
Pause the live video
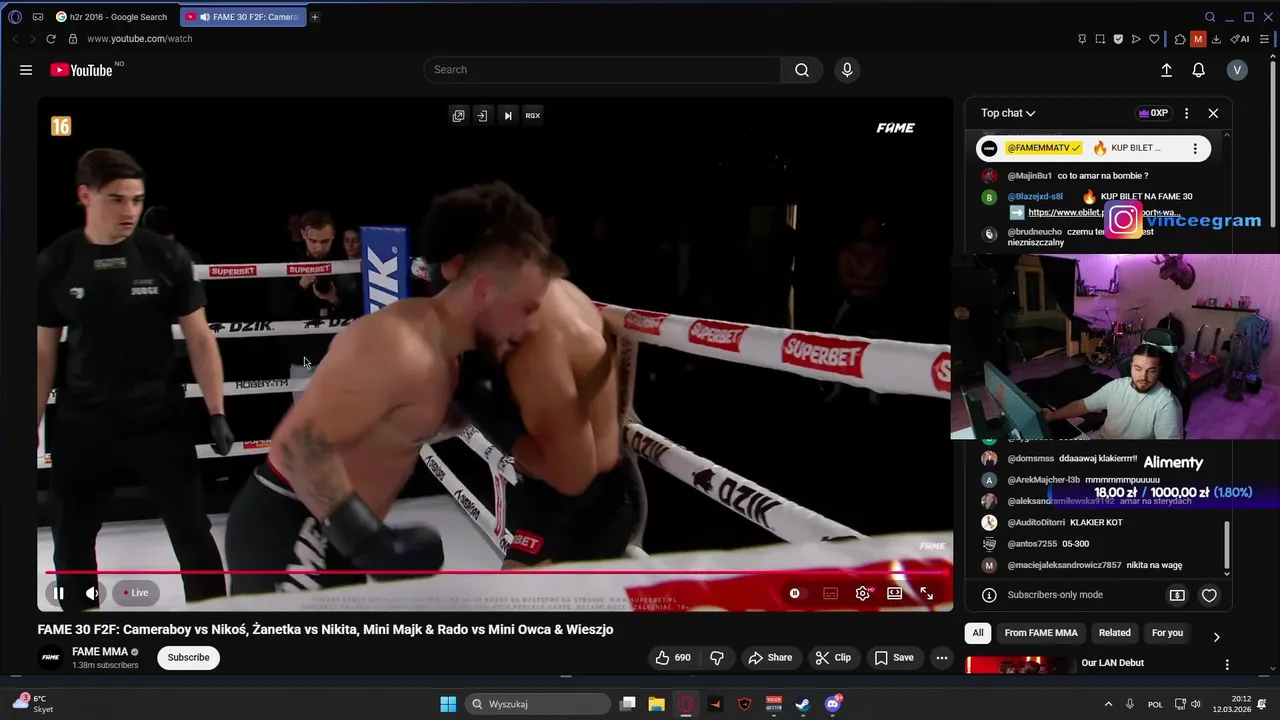pos(58,593)
